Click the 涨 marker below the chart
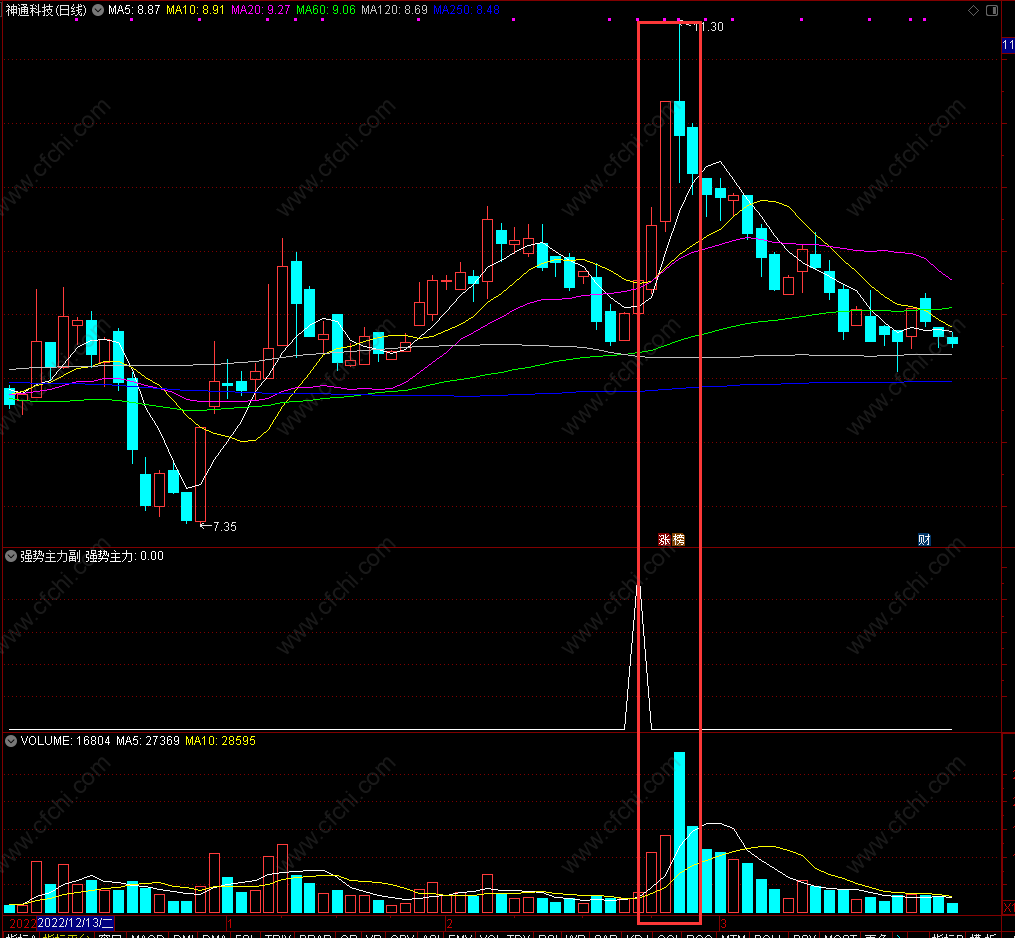Screen dimensions: 1015x938 [x=664, y=540]
